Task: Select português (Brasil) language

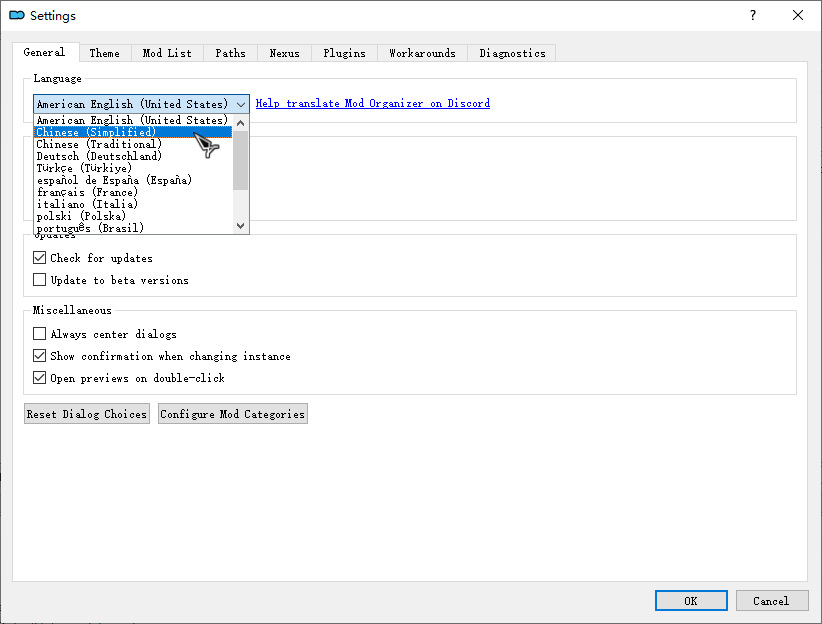Action: [x=133, y=228]
